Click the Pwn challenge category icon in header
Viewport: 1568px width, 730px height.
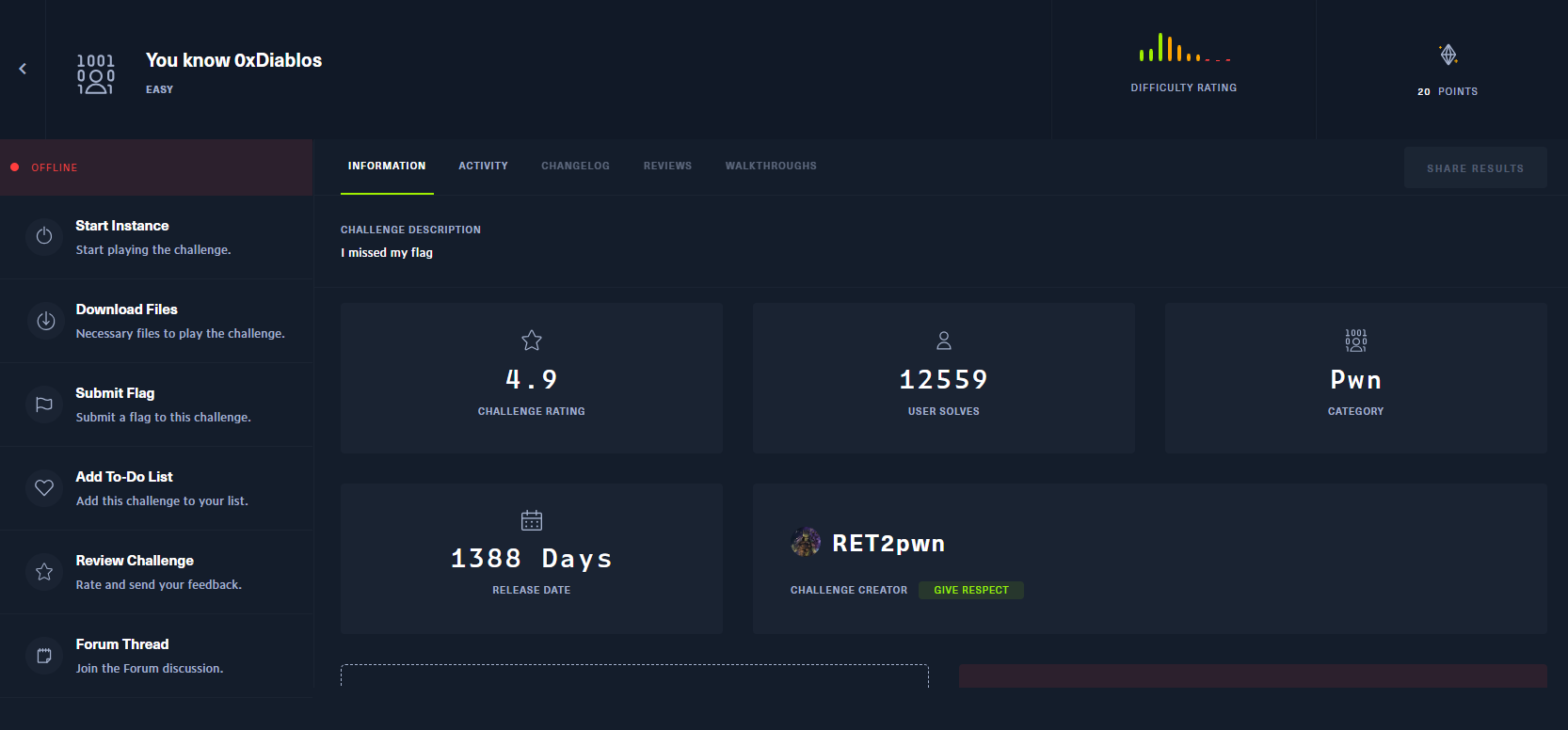pyautogui.click(x=95, y=73)
